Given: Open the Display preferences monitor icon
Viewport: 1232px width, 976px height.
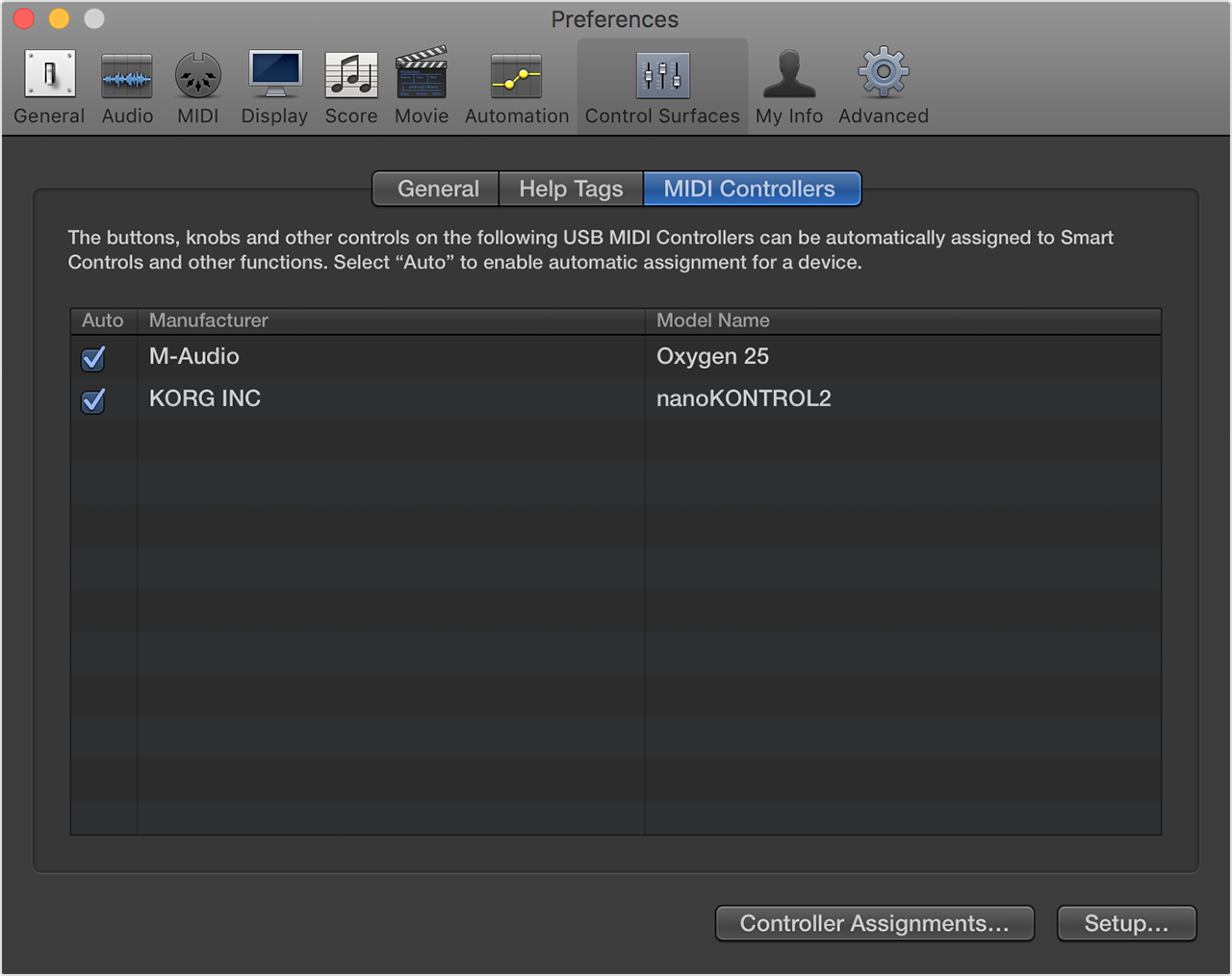Looking at the screenshot, I should 275,74.
